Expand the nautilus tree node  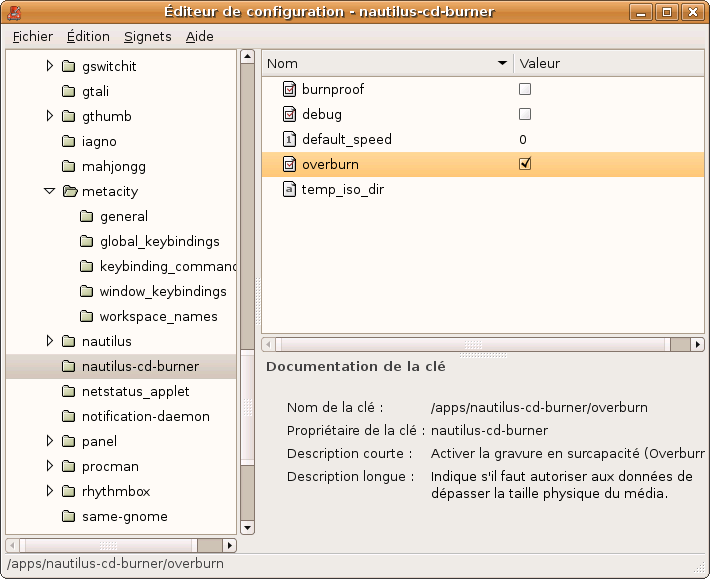pos(50,341)
